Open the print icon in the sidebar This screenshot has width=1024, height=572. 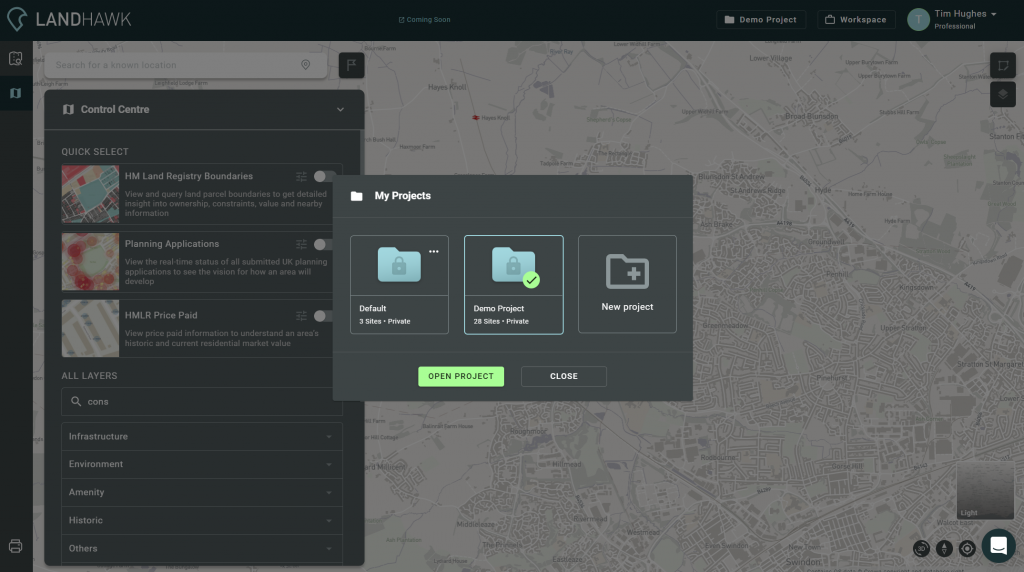[15, 546]
